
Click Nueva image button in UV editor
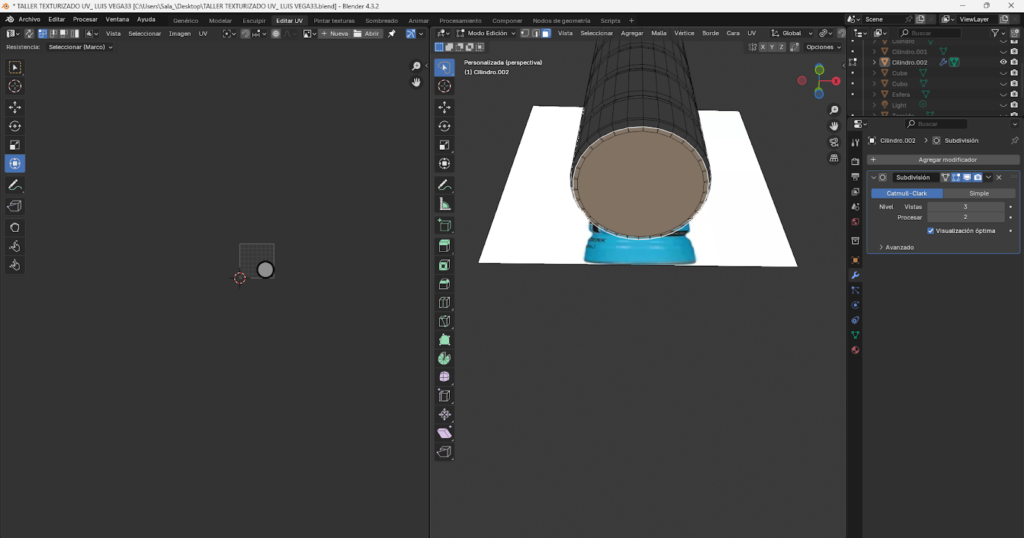(x=334, y=33)
